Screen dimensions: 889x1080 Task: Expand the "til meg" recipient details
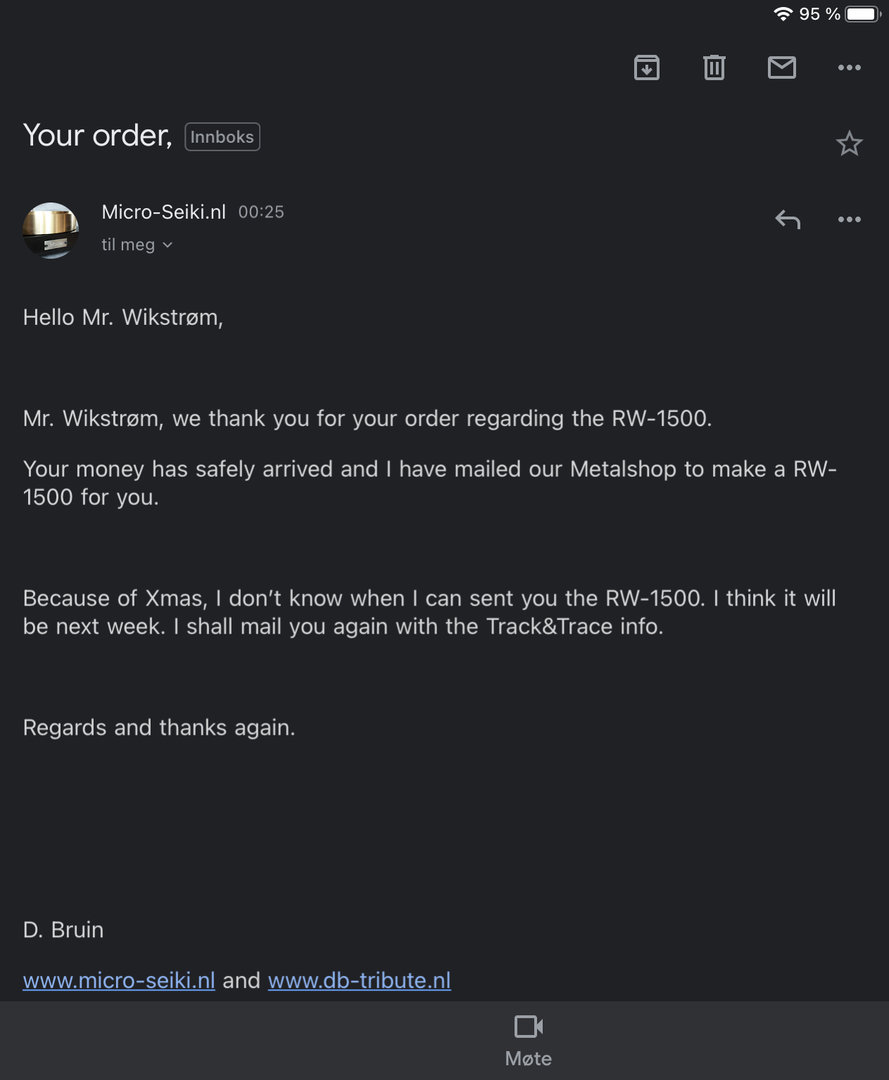[x=137, y=245]
